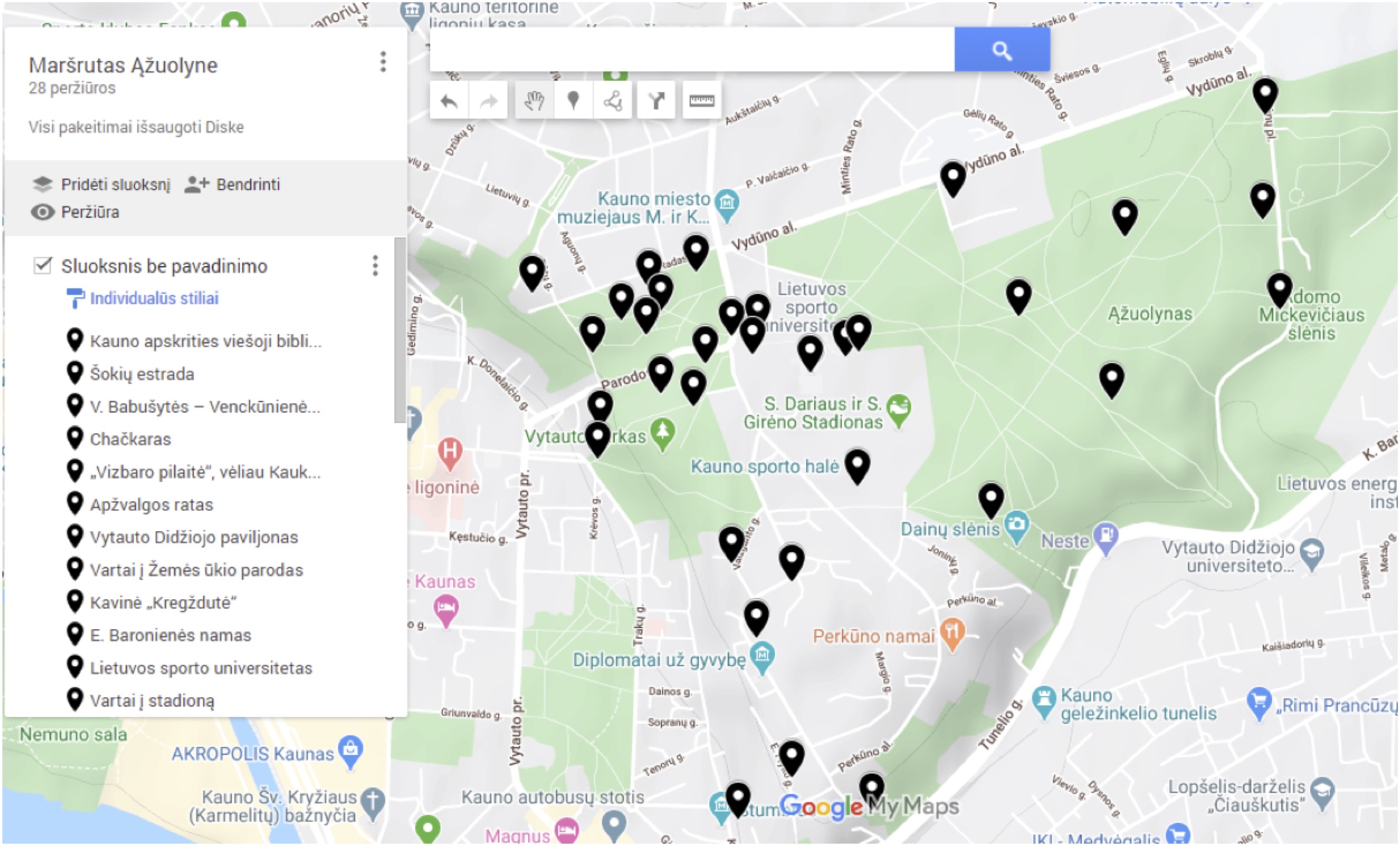Click the blue search magnifier button
1400x846 pixels.
[x=1002, y=50]
